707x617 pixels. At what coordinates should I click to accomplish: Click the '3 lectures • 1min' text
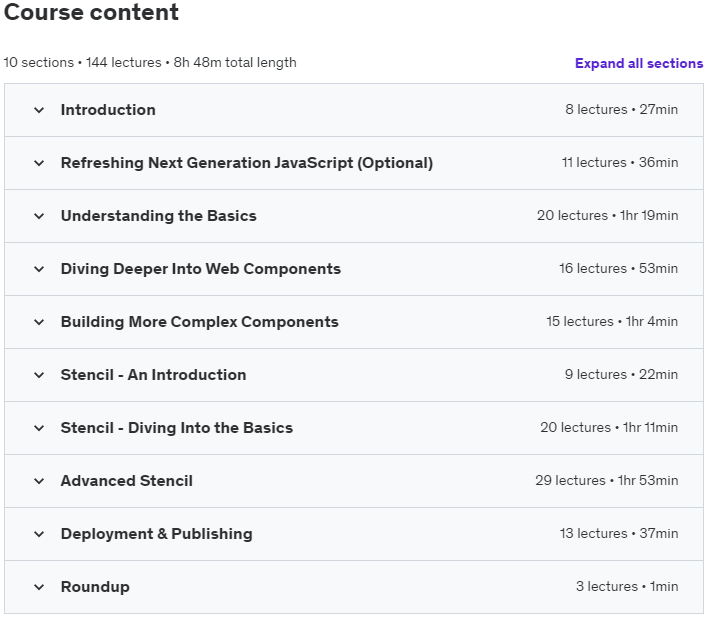[627, 586]
